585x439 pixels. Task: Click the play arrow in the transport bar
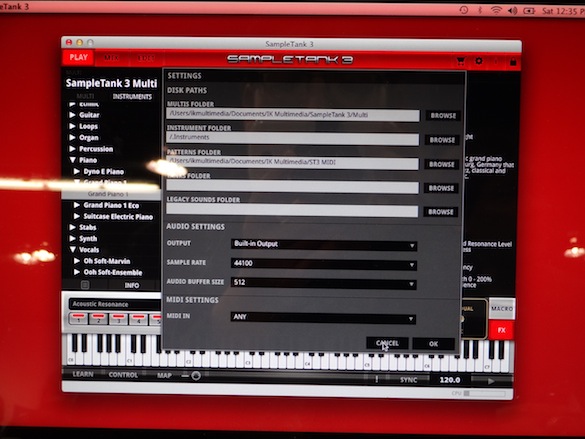(x=491, y=381)
